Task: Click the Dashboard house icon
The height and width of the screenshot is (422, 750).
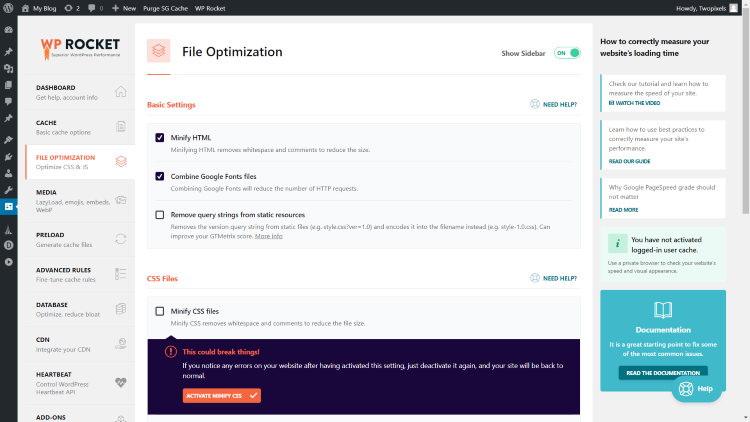Action: coord(121,91)
